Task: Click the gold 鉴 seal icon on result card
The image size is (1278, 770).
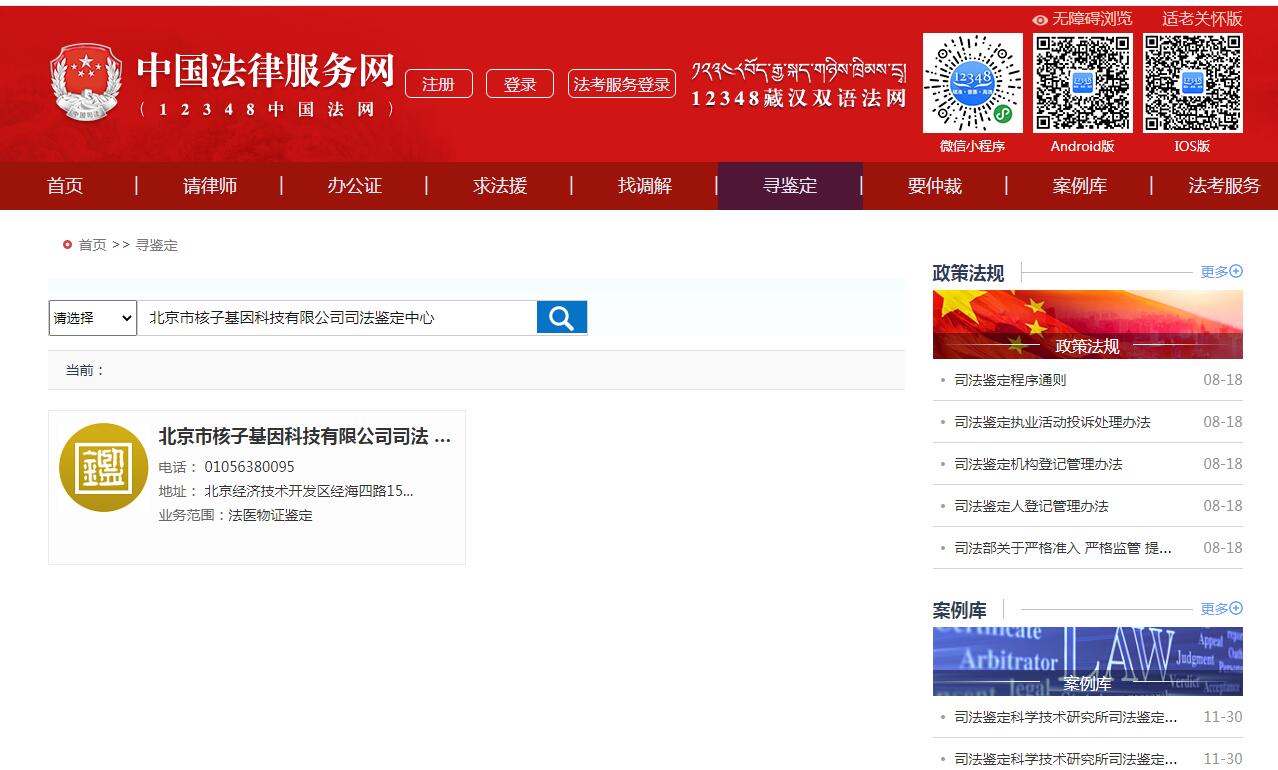Action: [103, 467]
